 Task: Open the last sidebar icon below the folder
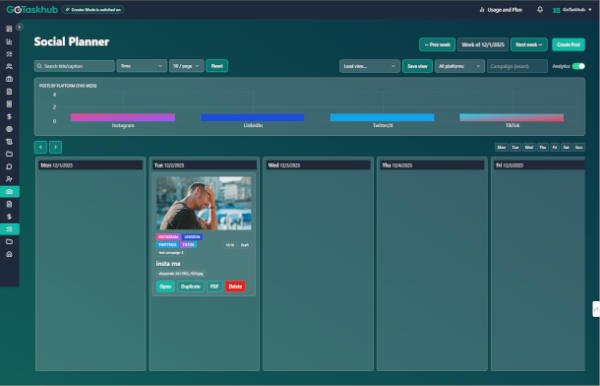click(9, 254)
